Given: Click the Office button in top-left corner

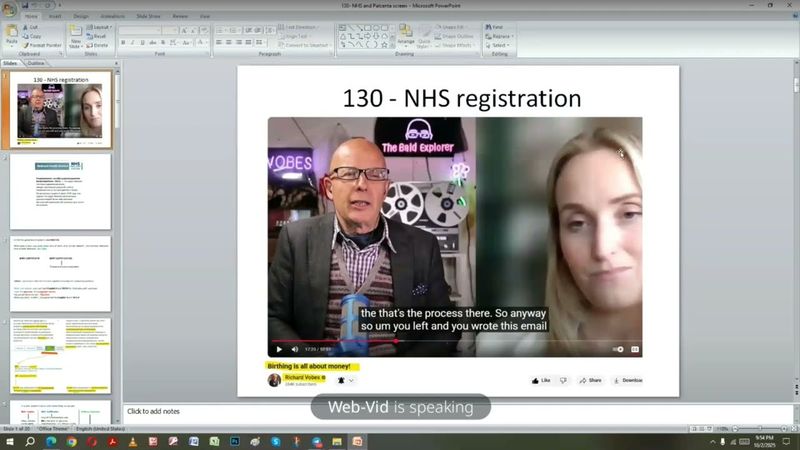Looking at the screenshot, I should [9, 8].
